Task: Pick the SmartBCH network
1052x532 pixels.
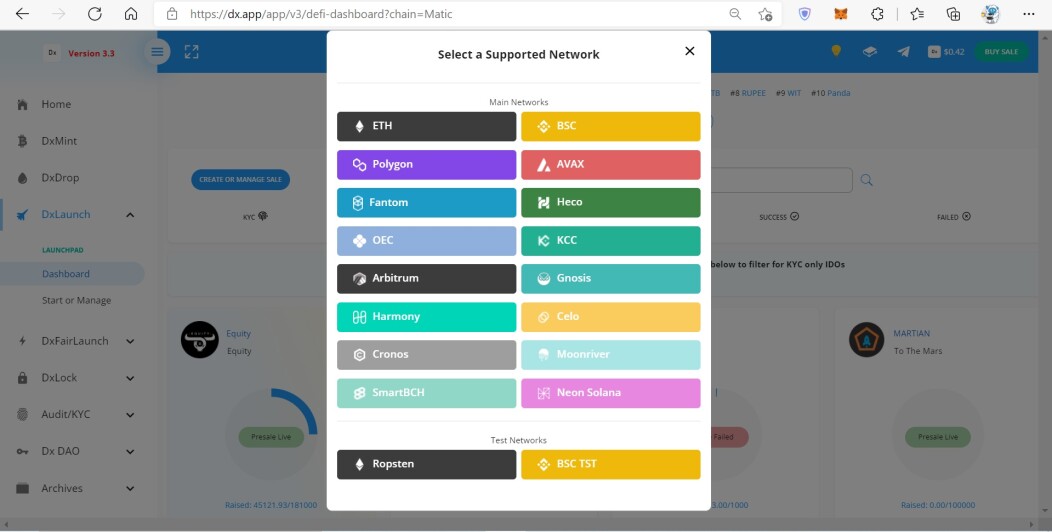Action: [x=427, y=393]
